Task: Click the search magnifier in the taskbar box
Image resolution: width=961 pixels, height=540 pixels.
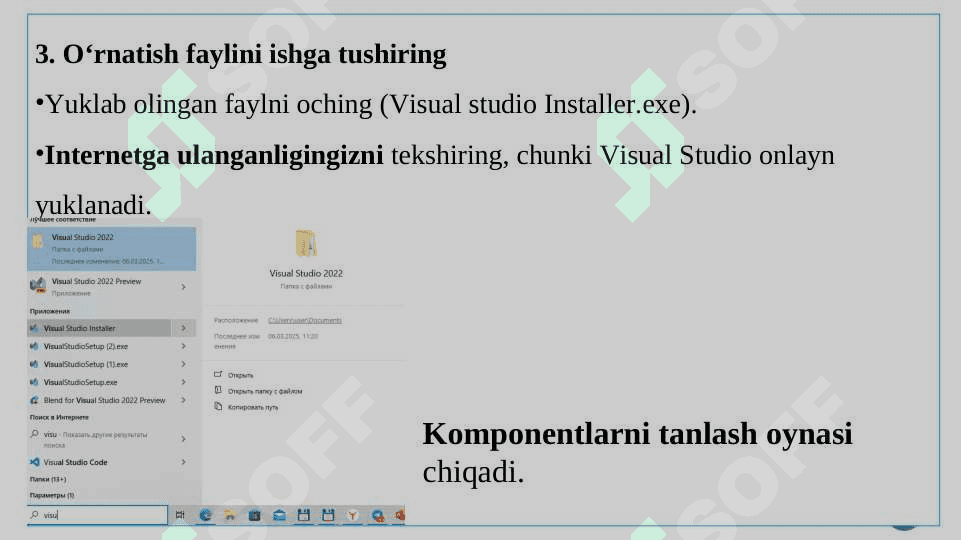Action: coord(35,515)
